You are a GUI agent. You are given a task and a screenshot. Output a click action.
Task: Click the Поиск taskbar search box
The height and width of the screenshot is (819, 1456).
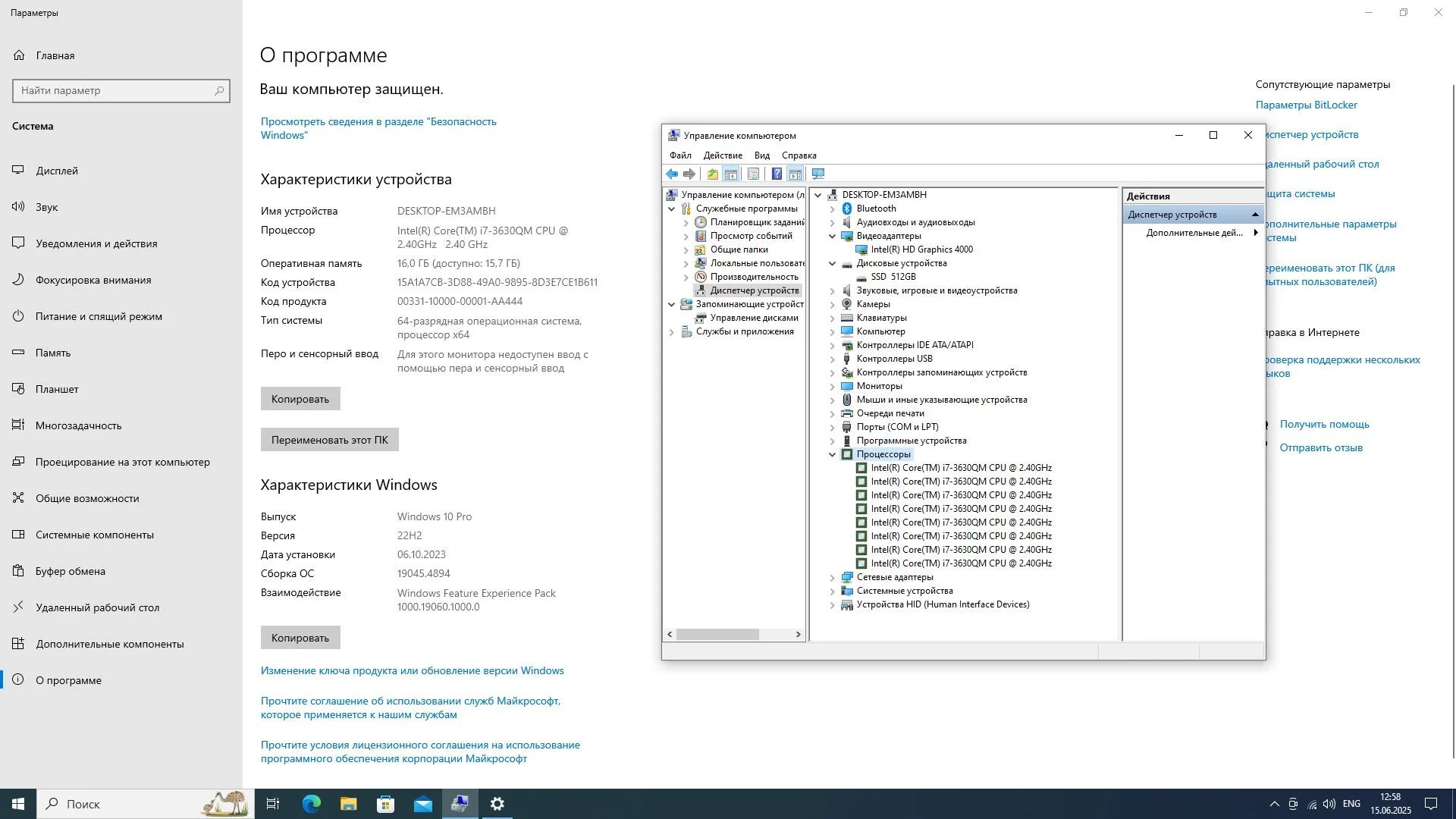146,804
